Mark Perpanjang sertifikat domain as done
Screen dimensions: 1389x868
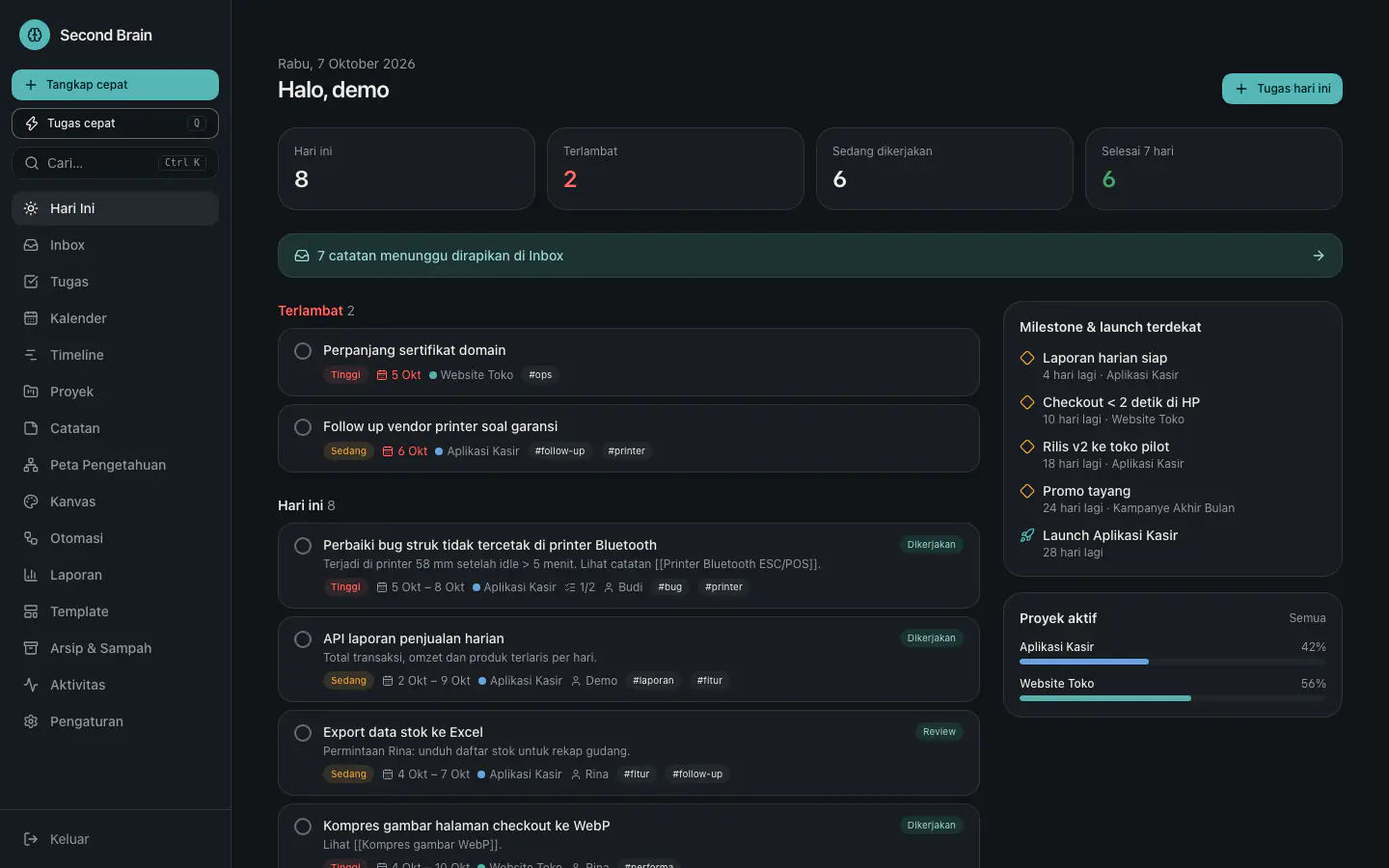303,351
